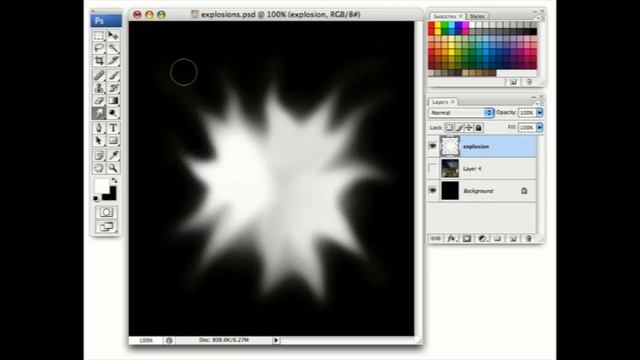Toggle lock transparent pixels
Image resolution: width=640 pixels, height=360 pixels.
click(x=449, y=128)
